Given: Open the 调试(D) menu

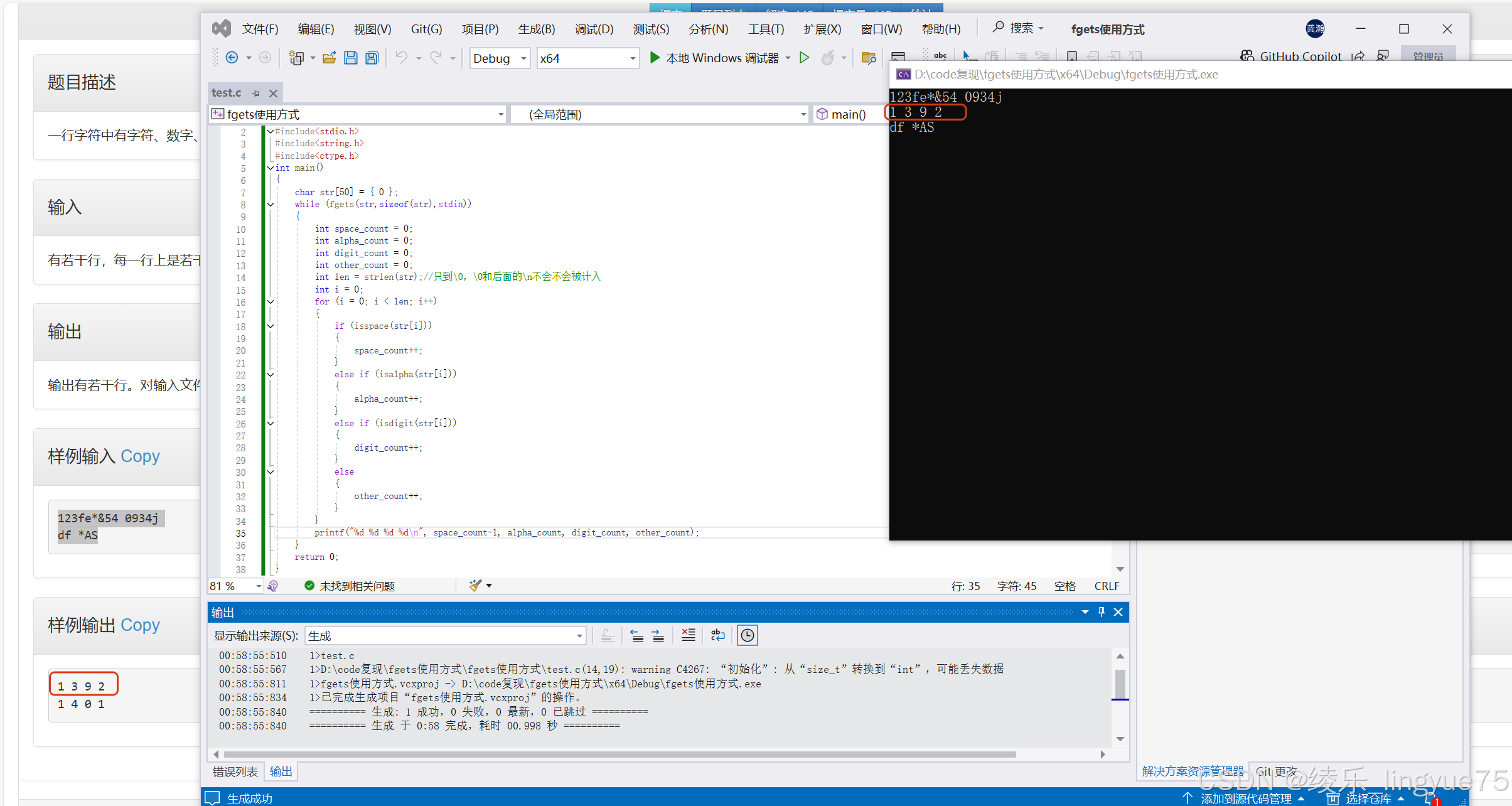Looking at the screenshot, I should (x=593, y=29).
